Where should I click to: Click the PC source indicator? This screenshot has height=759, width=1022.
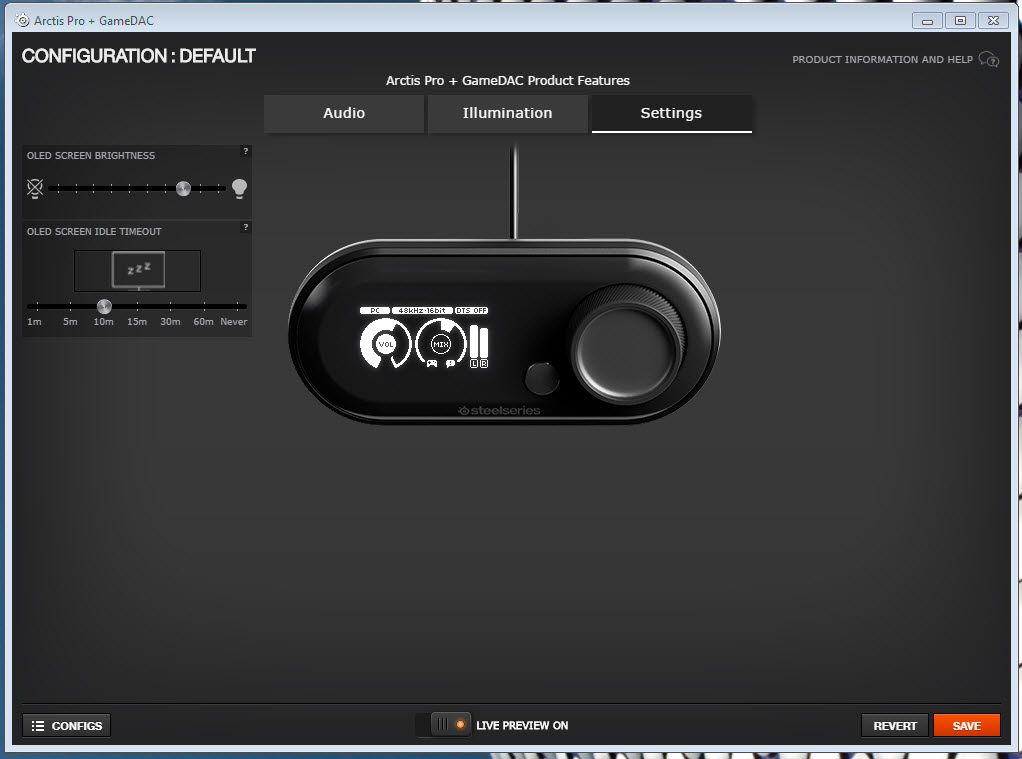coord(375,310)
